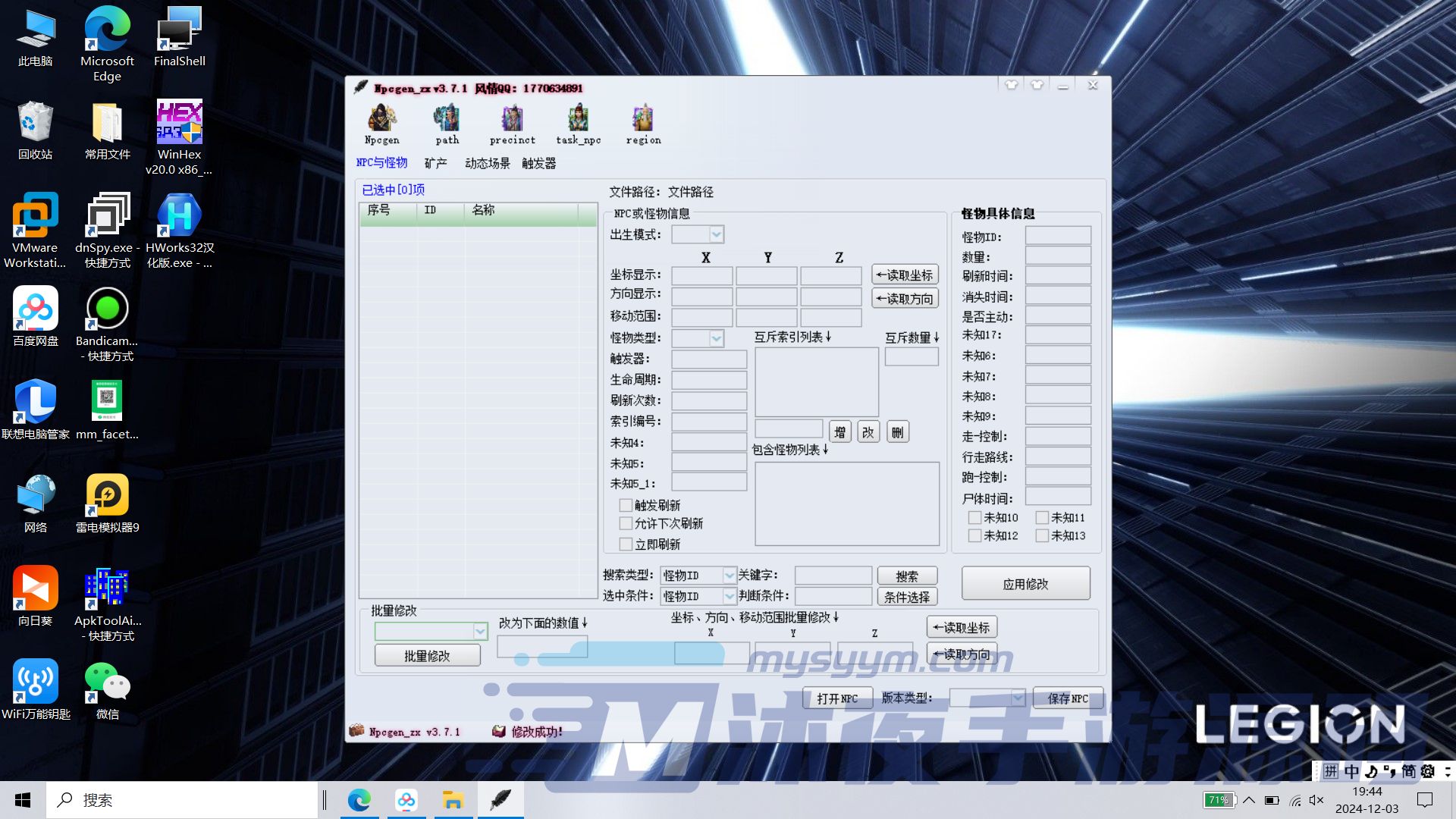
Task: Click the 应用修改 button
Action: coord(1025,584)
